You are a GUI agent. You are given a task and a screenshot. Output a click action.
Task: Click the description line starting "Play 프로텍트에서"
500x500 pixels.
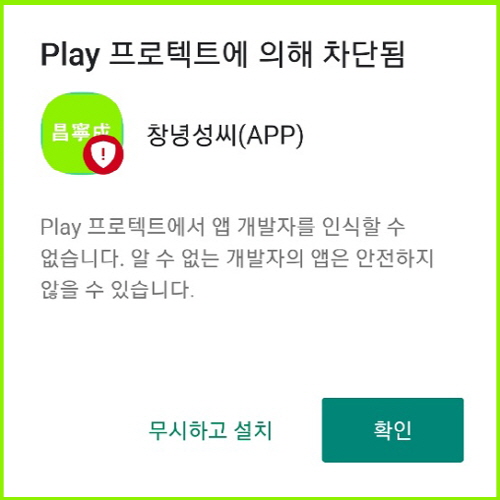pos(223,227)
